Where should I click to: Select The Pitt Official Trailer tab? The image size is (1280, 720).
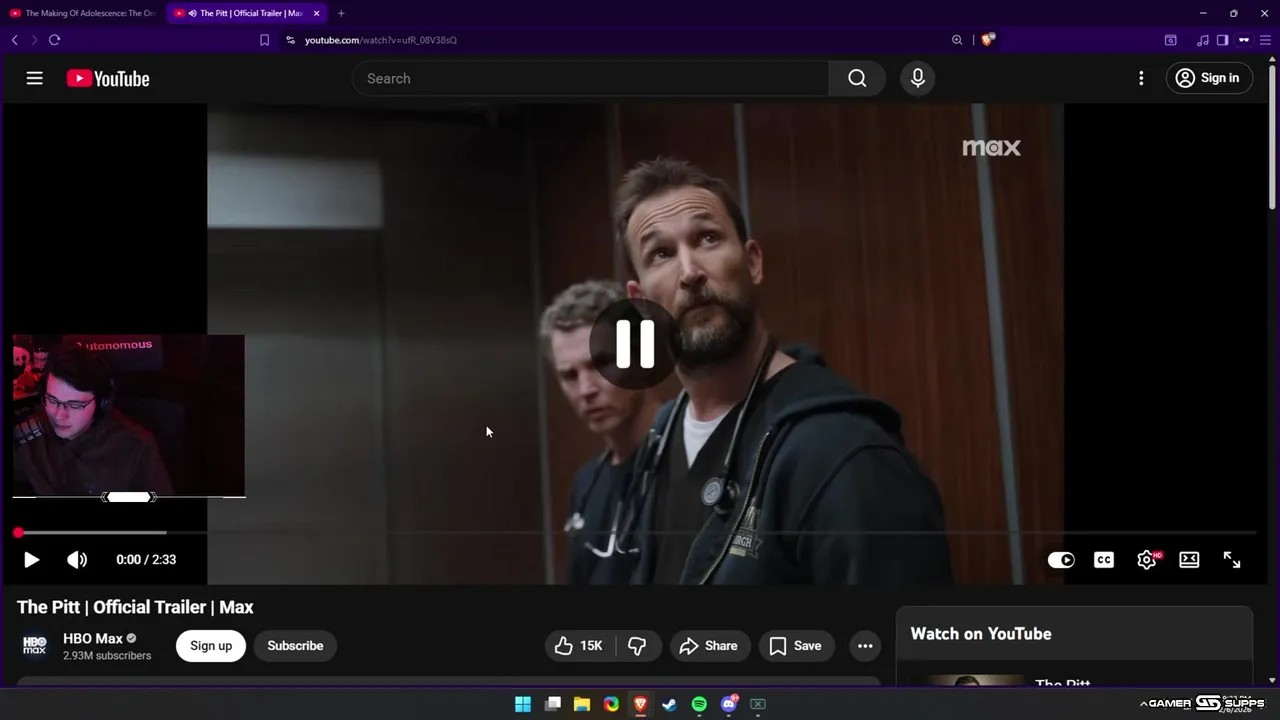coord(245,13)
